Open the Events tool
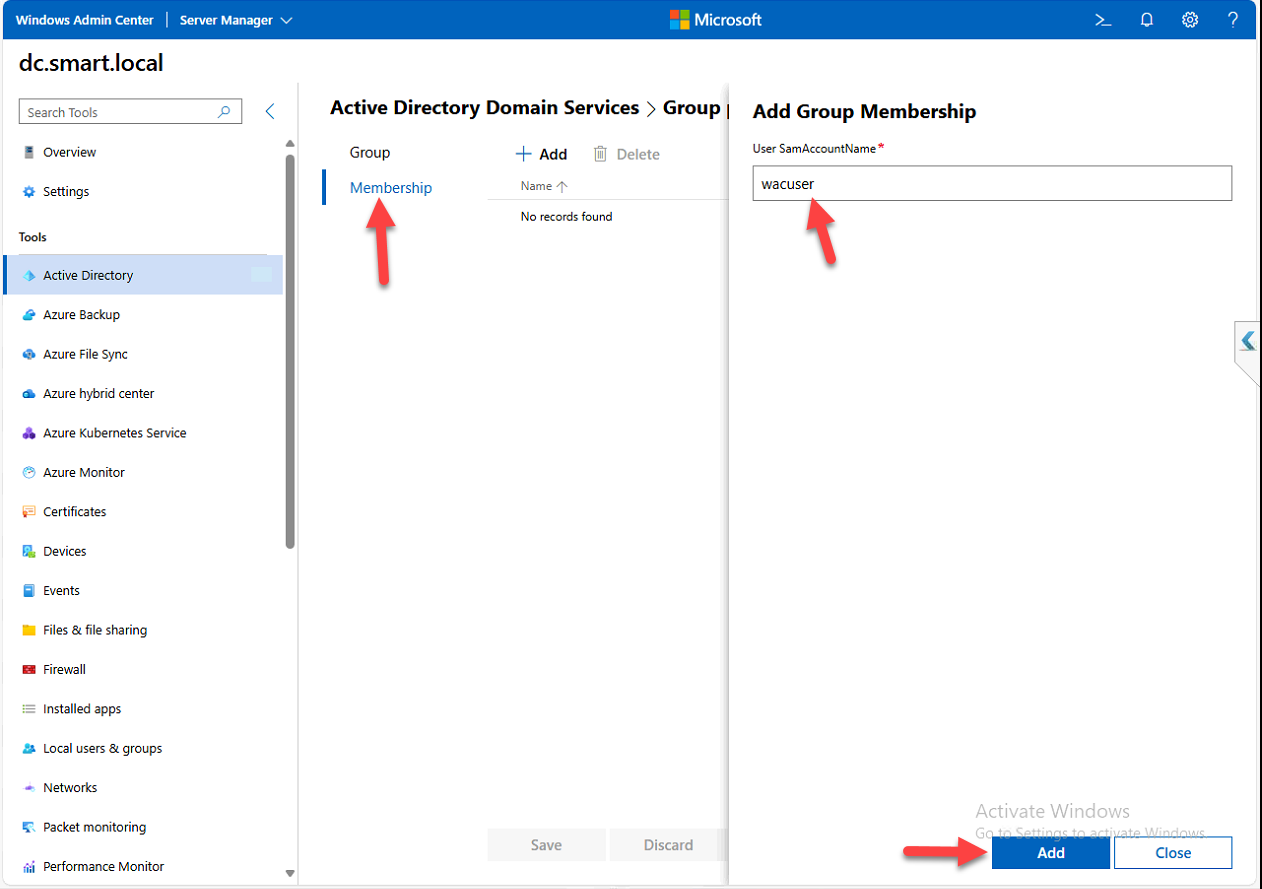 (x=143, y=590)
